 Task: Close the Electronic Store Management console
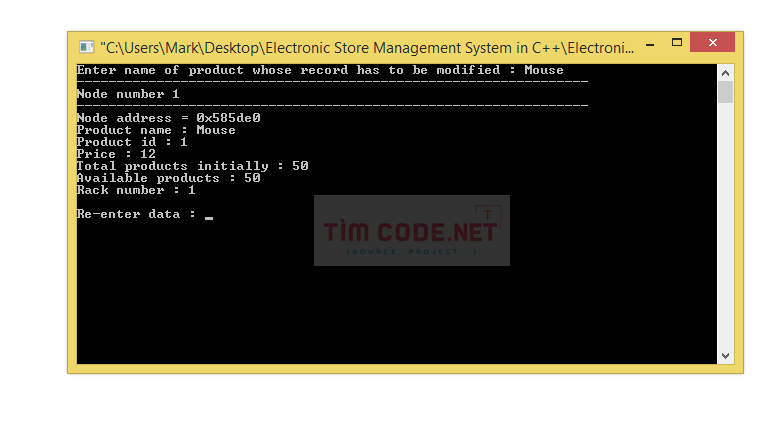(712, 42)
